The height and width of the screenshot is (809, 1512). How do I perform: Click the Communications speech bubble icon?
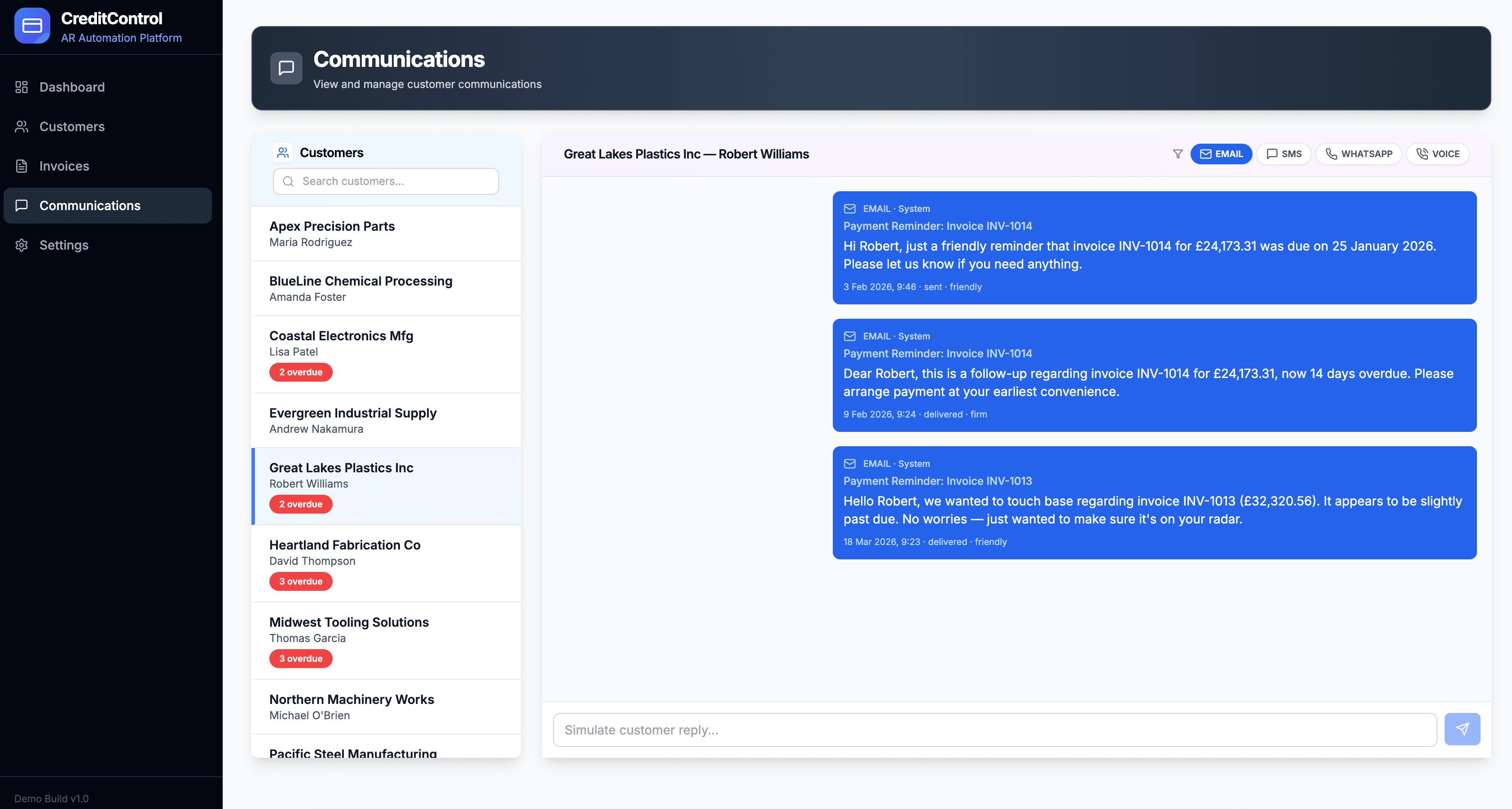tap(21, 206)
